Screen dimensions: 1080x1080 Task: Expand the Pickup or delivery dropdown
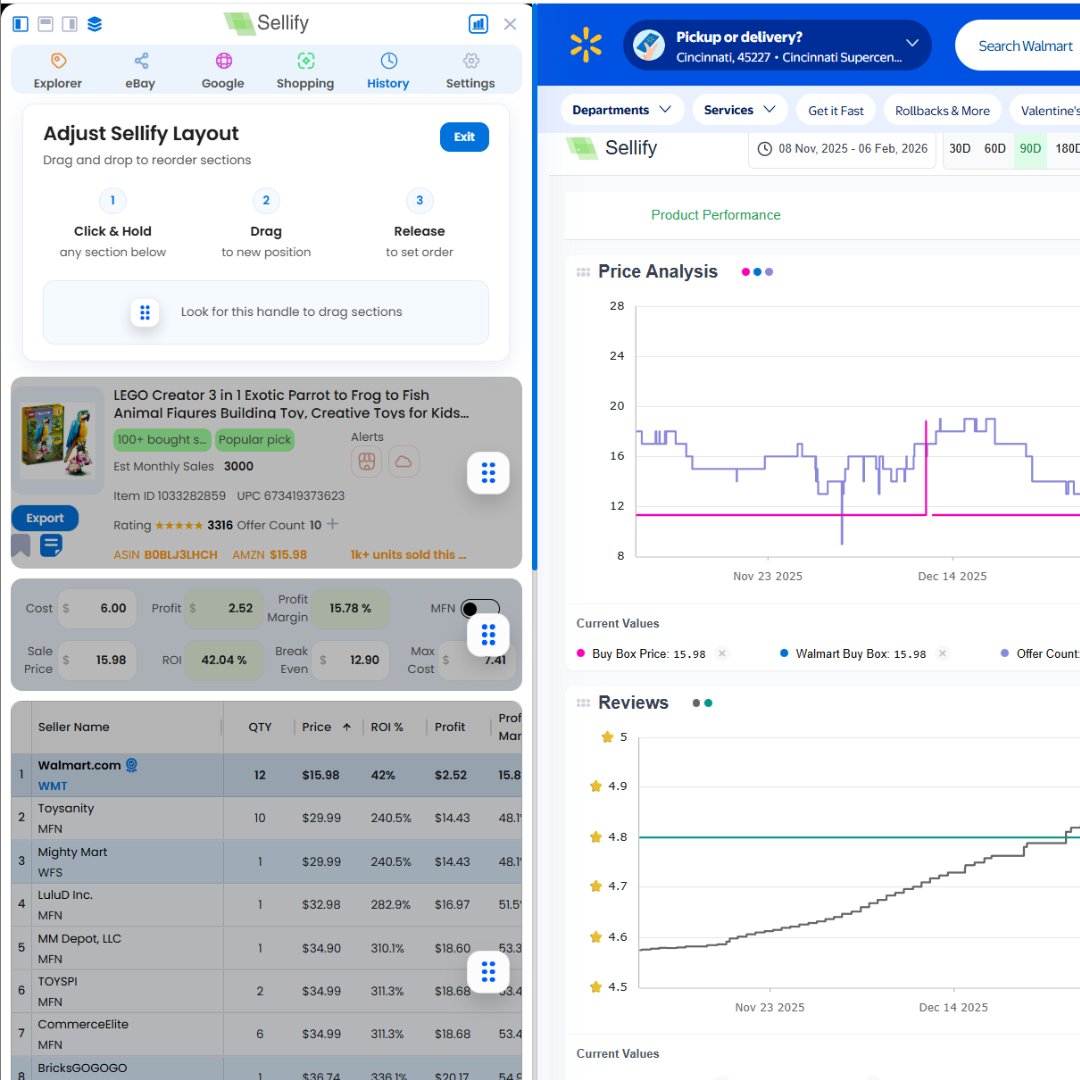point(777,45)
